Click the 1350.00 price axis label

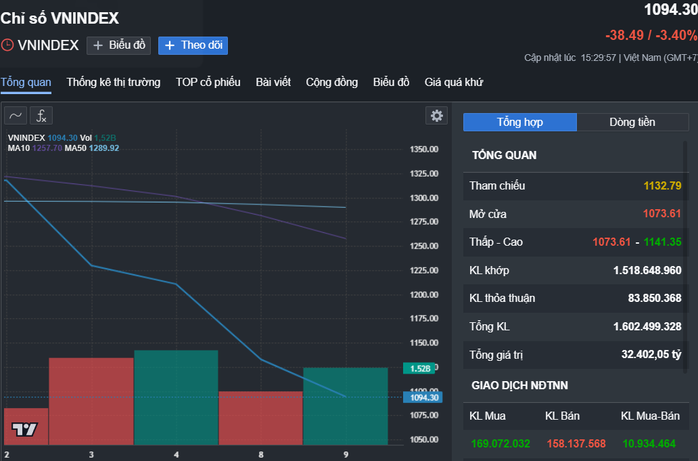[x=424, y=149]
